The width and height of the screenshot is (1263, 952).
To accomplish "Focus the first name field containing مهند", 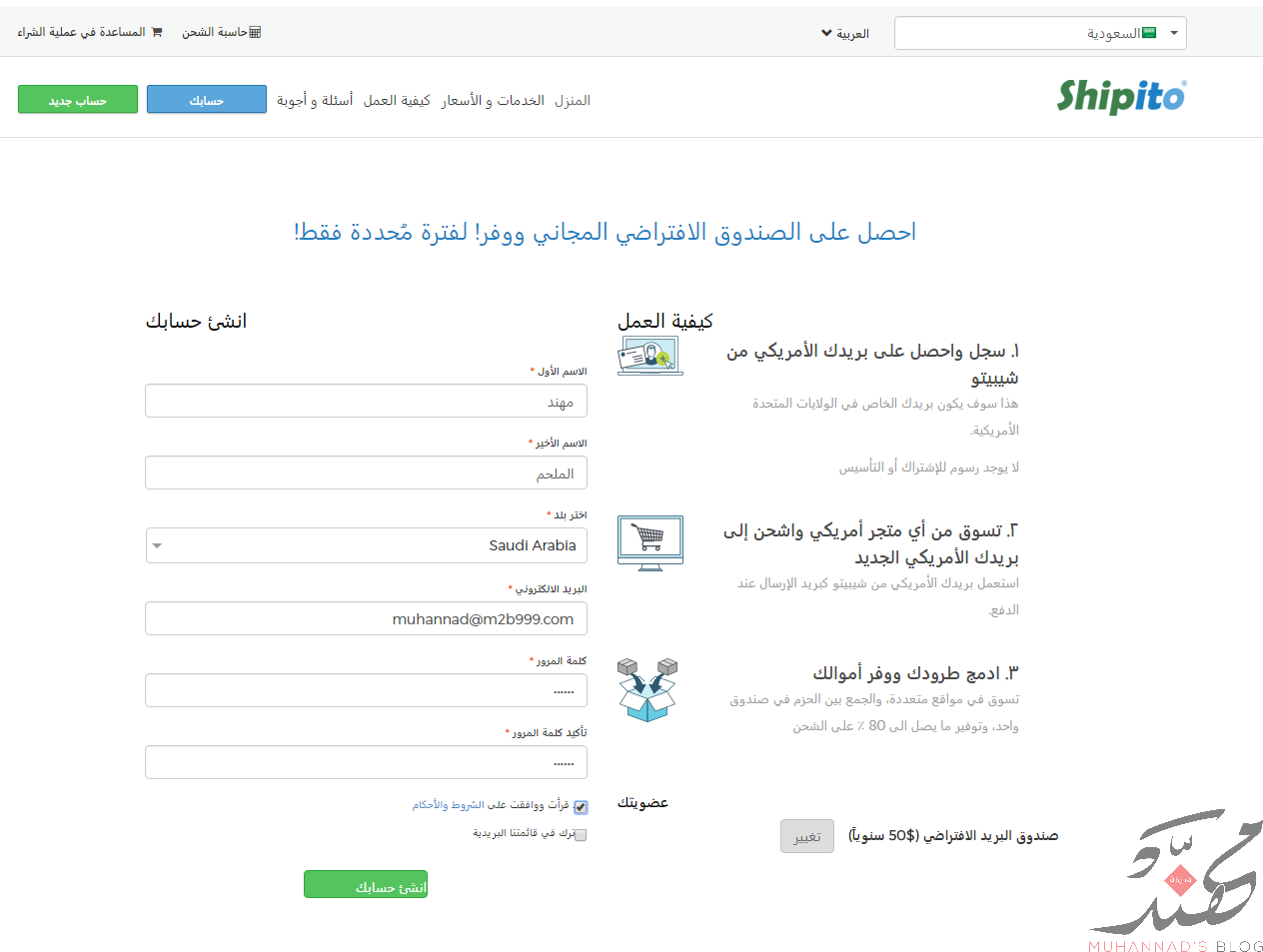I will point(366,402).
